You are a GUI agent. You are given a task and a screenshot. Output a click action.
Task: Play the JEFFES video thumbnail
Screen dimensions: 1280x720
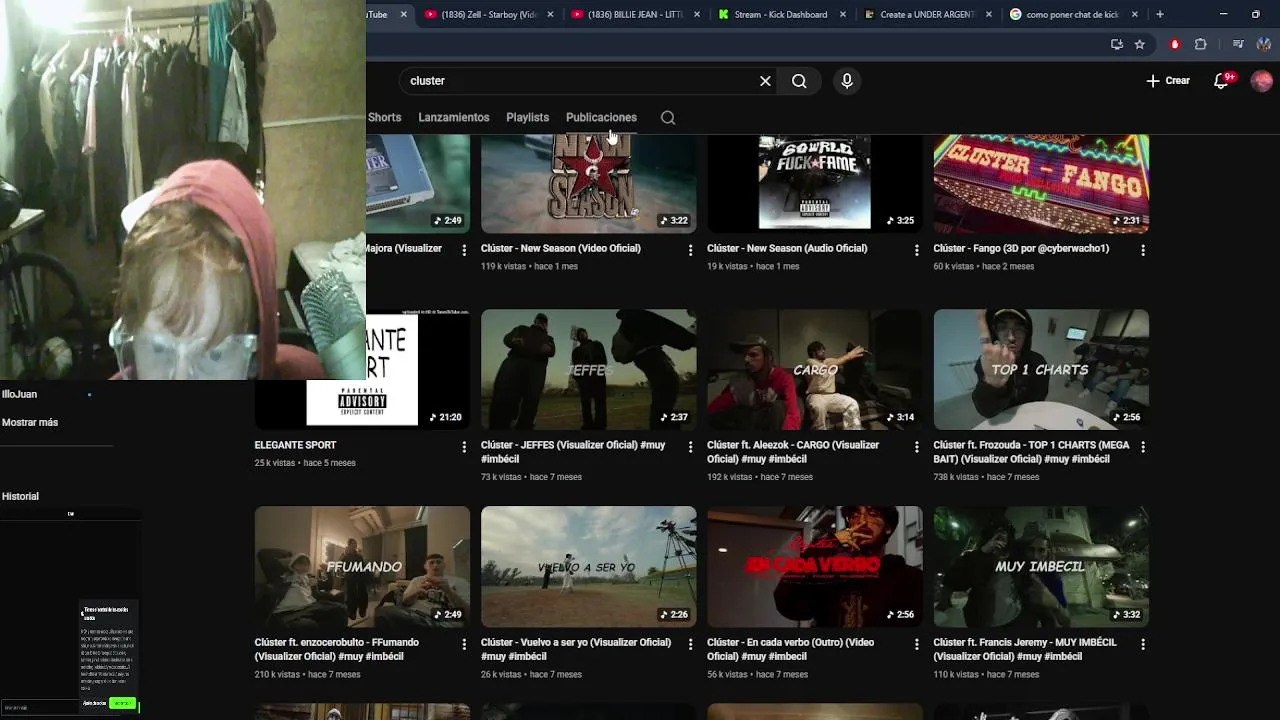589,369
